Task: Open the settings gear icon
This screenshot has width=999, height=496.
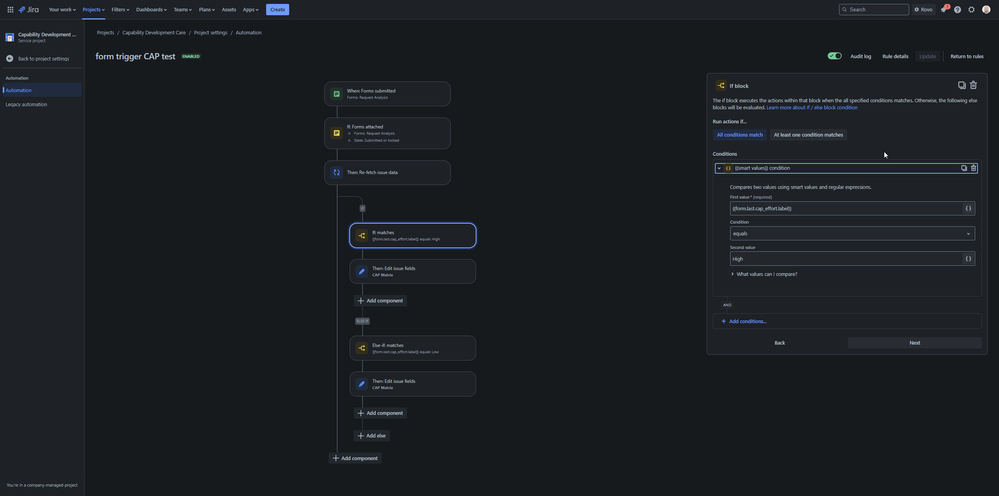Action: click(x=972, y=10)
